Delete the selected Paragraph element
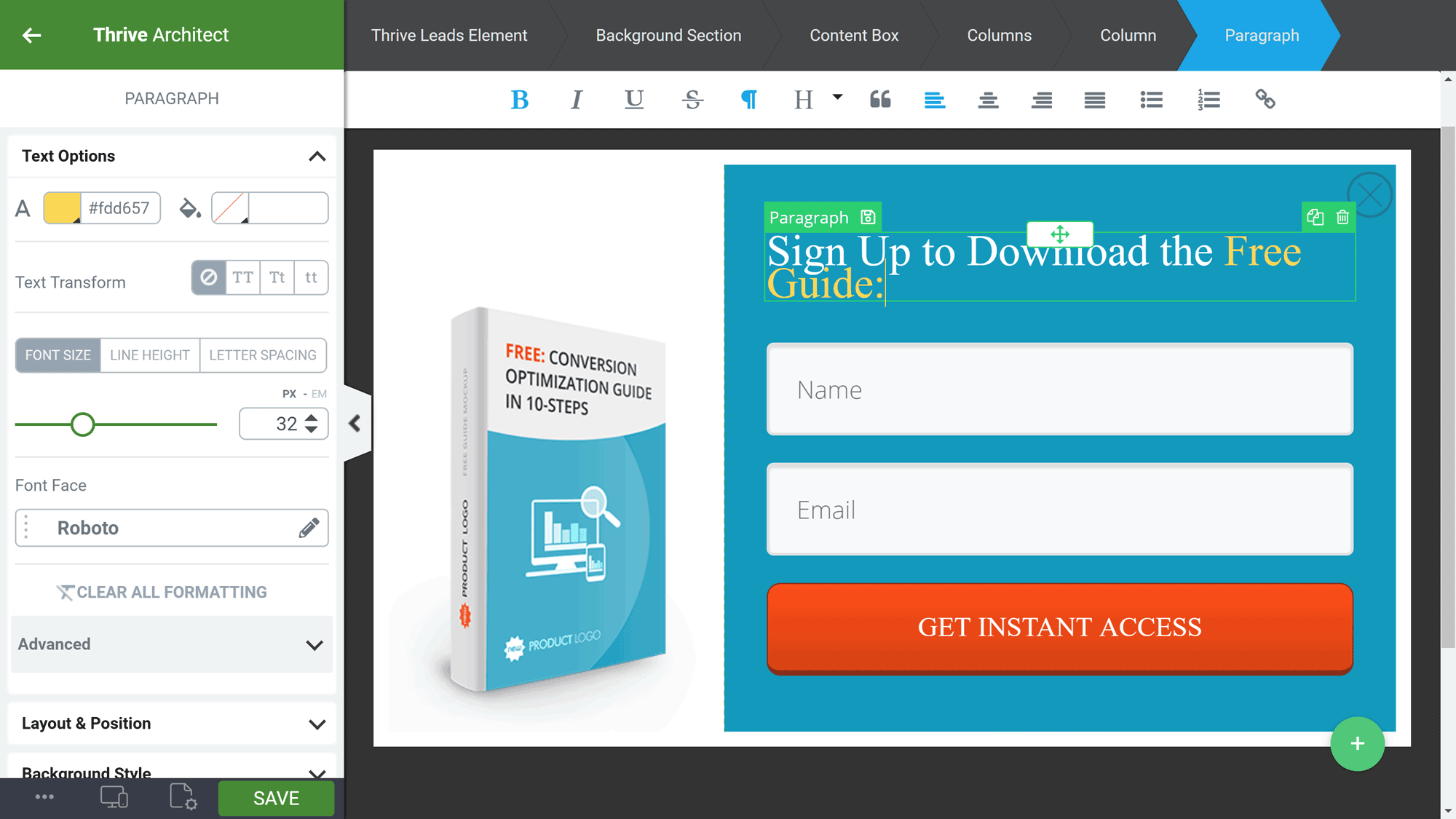This screenshot has width=1456, height=819. [1342, 217]
